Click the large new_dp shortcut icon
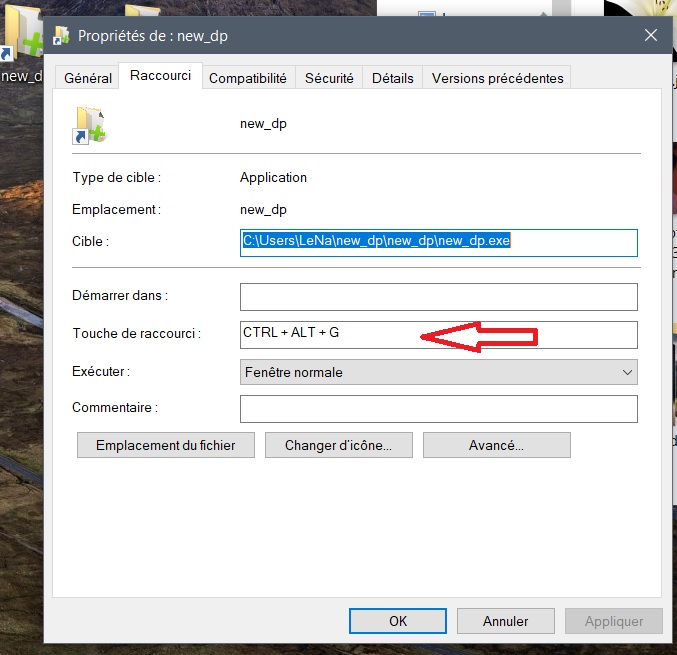The image size is (677, 655). [x=89, y=124]
